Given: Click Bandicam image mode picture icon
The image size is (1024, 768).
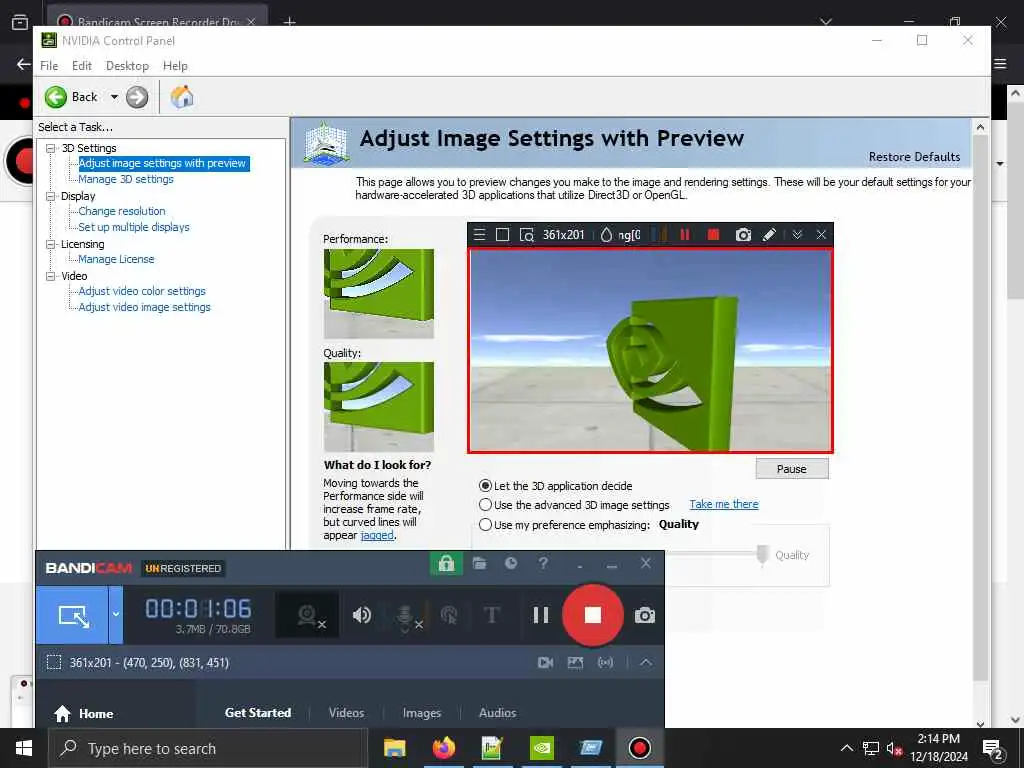Looking at the screenshot, I should (575, 663).
